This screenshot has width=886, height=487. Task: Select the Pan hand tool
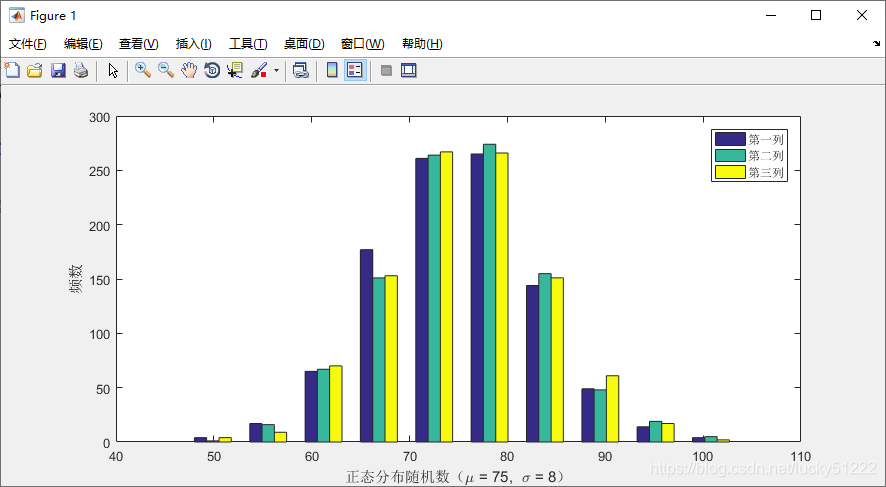189,70
